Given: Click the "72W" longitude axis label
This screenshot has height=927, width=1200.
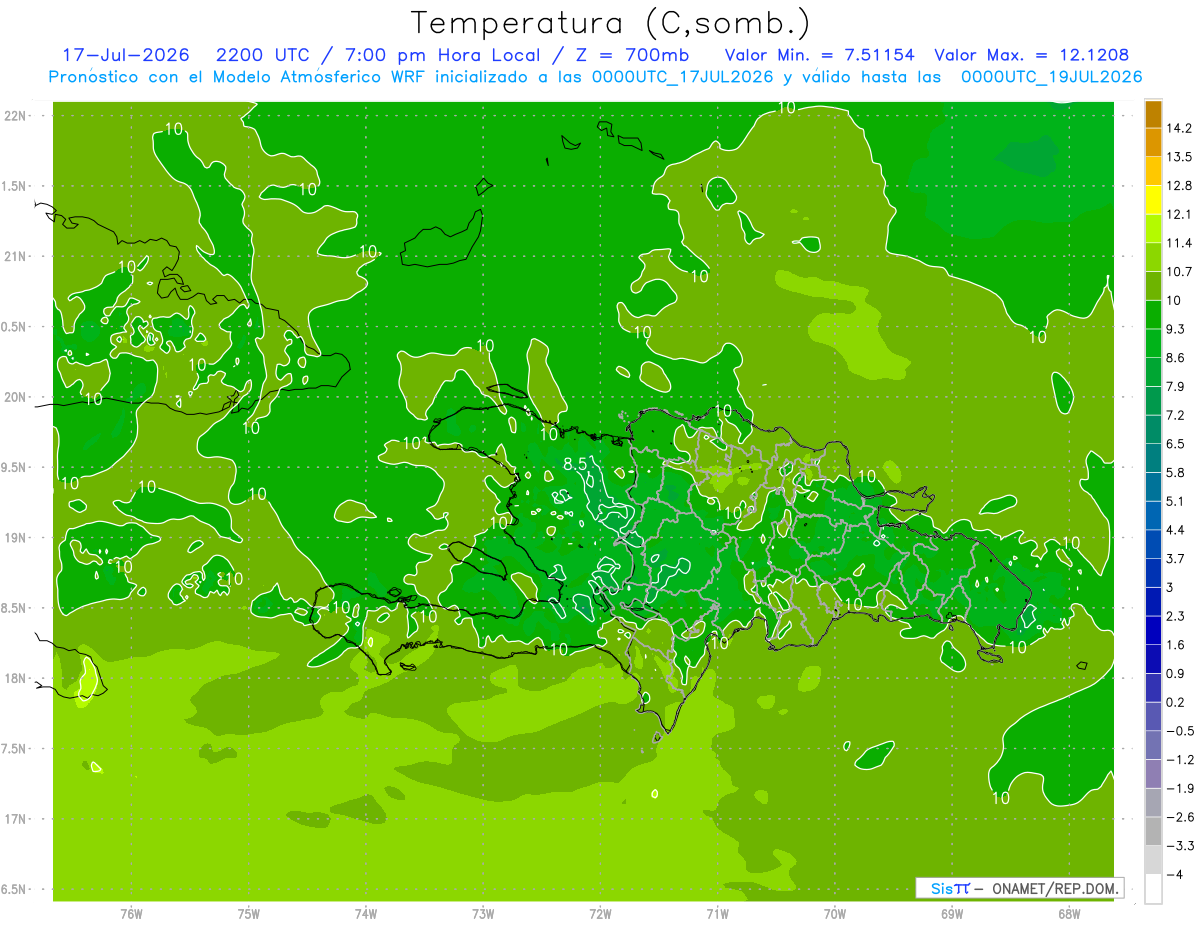Looking at the screenshot, I should (600, 913).
